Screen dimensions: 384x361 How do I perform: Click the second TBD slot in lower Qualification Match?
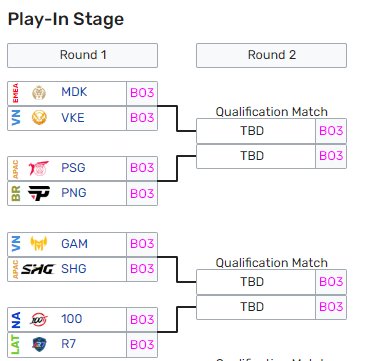coord(256,307)
